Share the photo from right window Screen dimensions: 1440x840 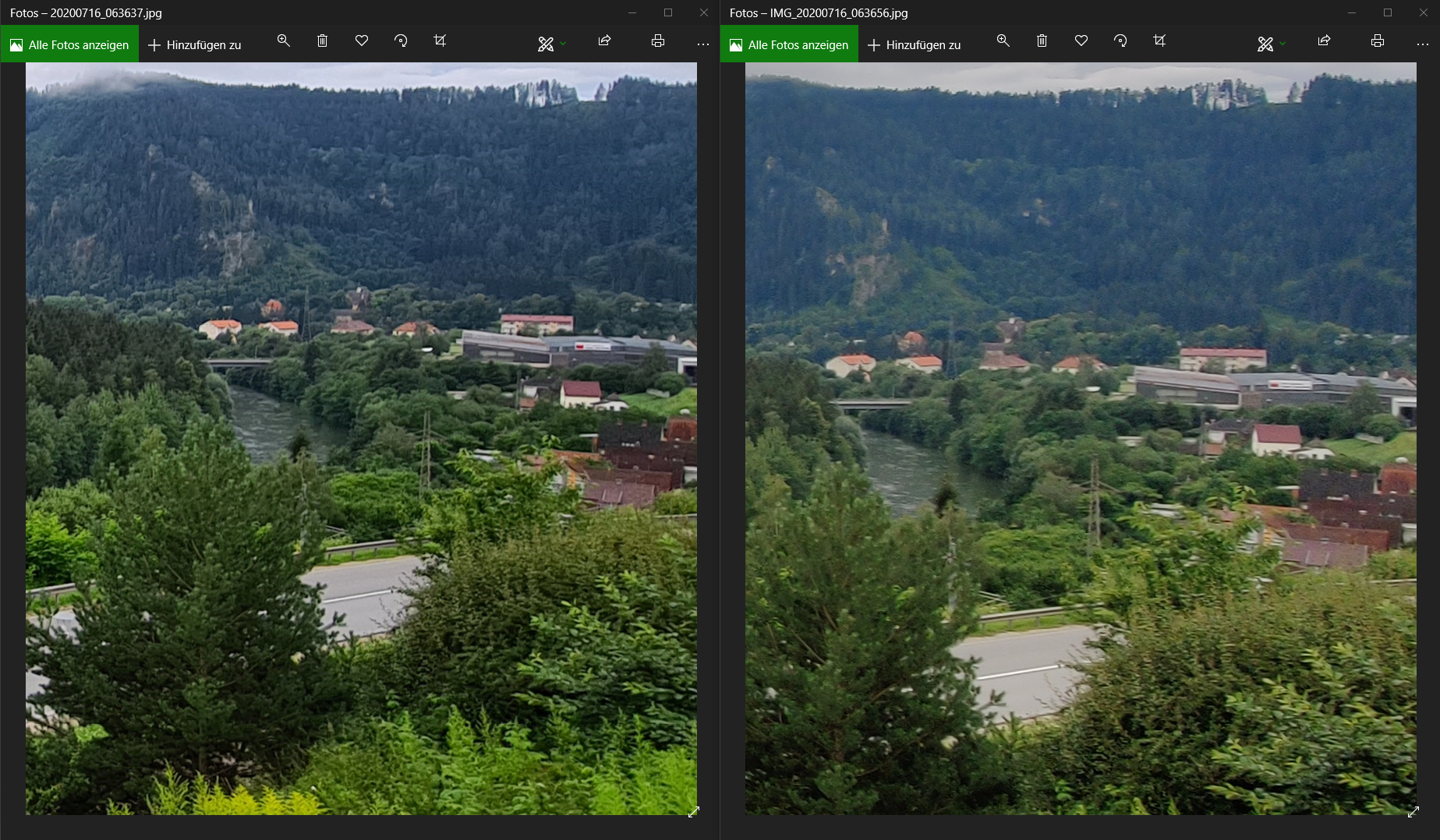(x=1324, y=41)
